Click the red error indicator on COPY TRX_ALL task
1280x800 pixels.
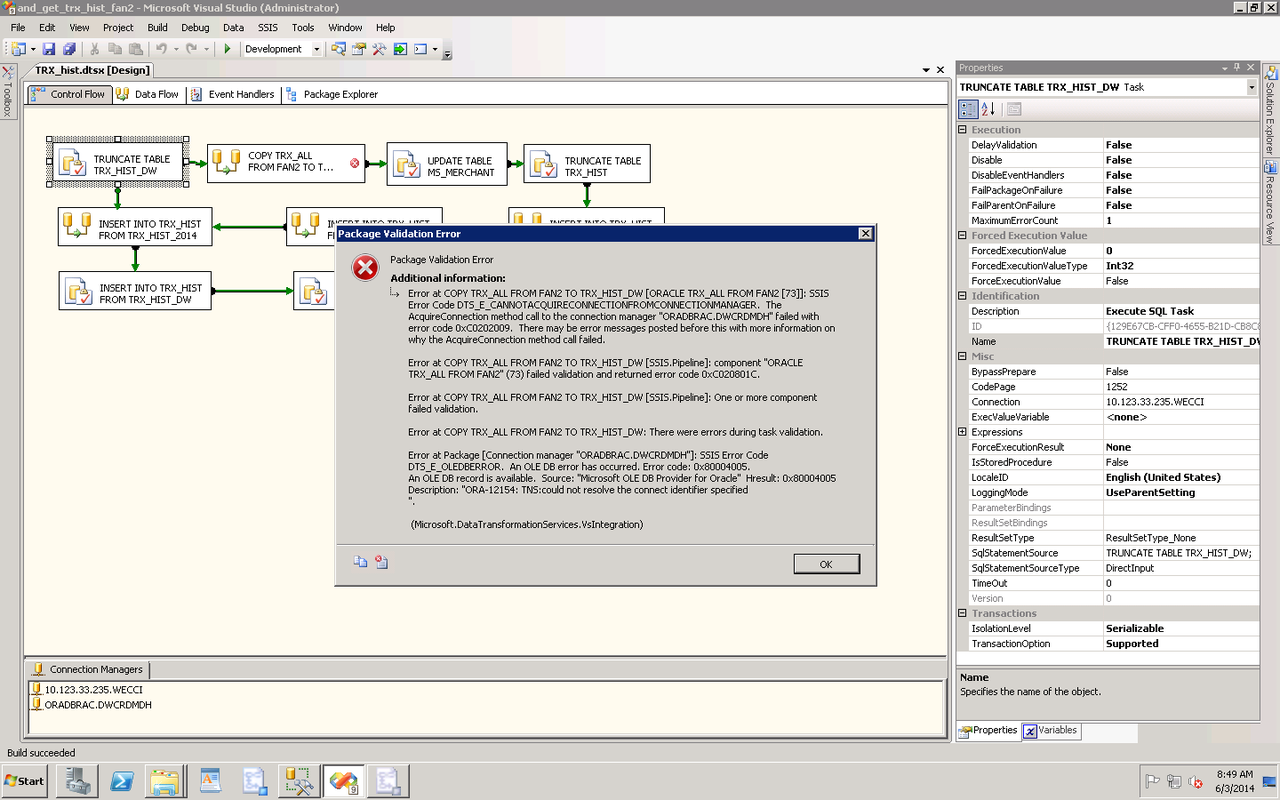[354, 163]
